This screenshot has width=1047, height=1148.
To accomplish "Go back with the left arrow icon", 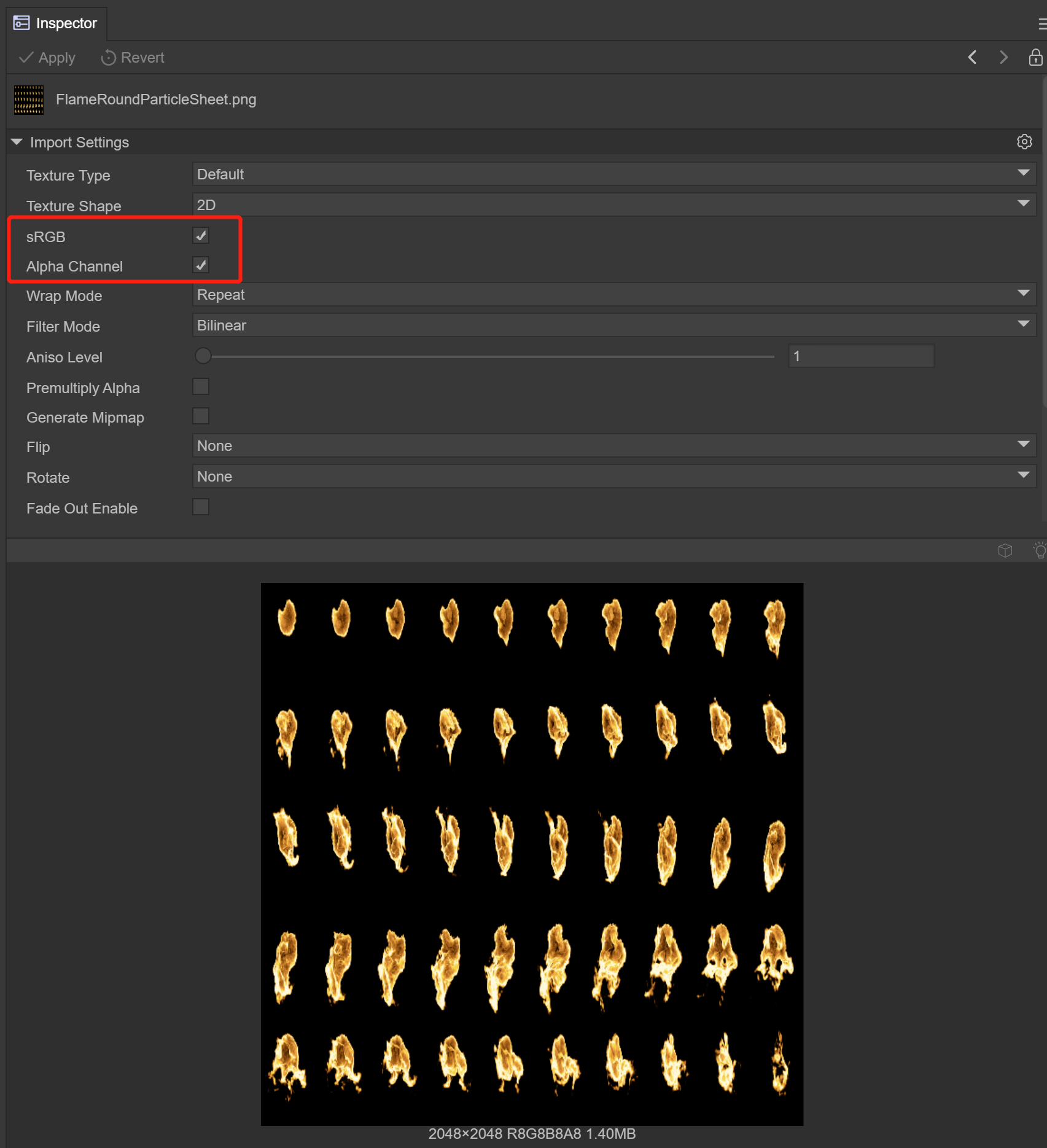I will pos(972,57).
